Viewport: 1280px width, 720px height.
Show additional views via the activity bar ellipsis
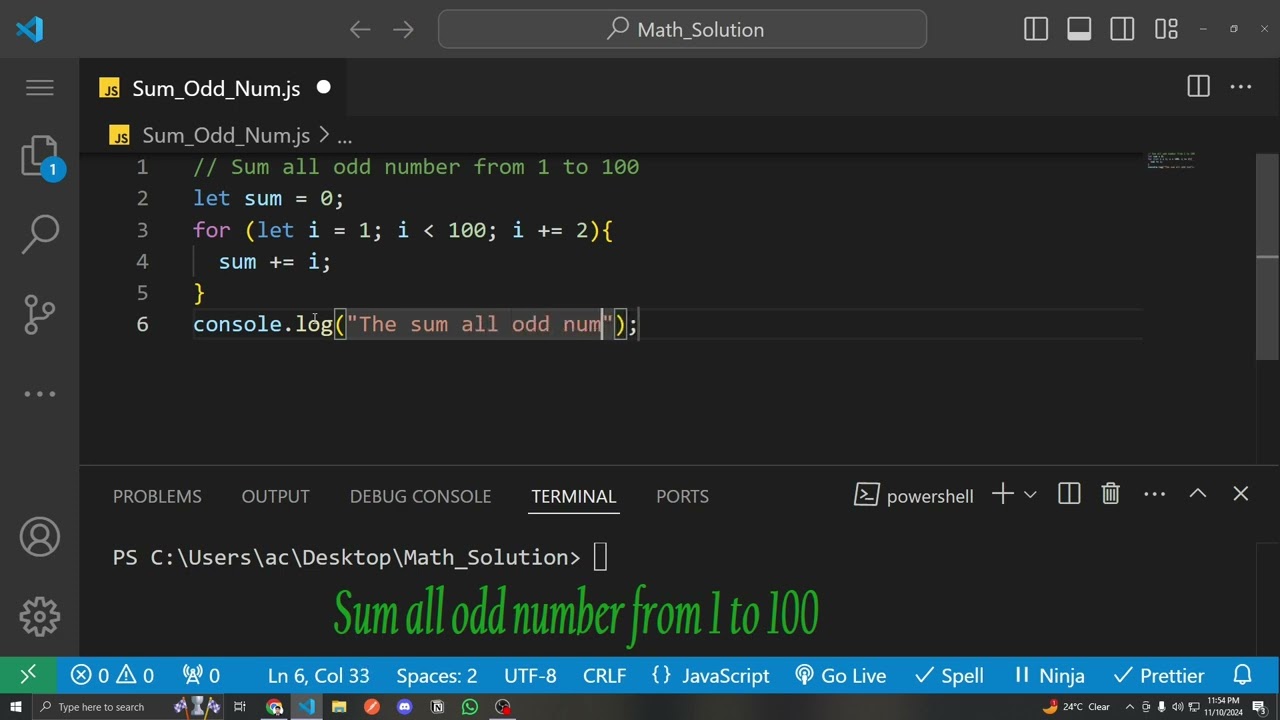point(40,394)
